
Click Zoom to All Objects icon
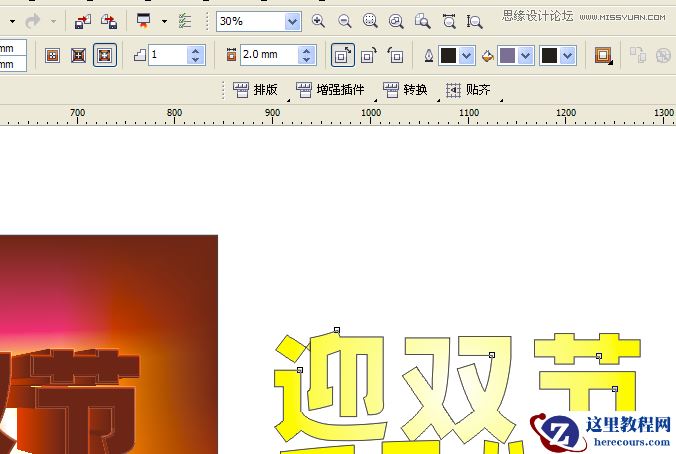click(396, 21)
